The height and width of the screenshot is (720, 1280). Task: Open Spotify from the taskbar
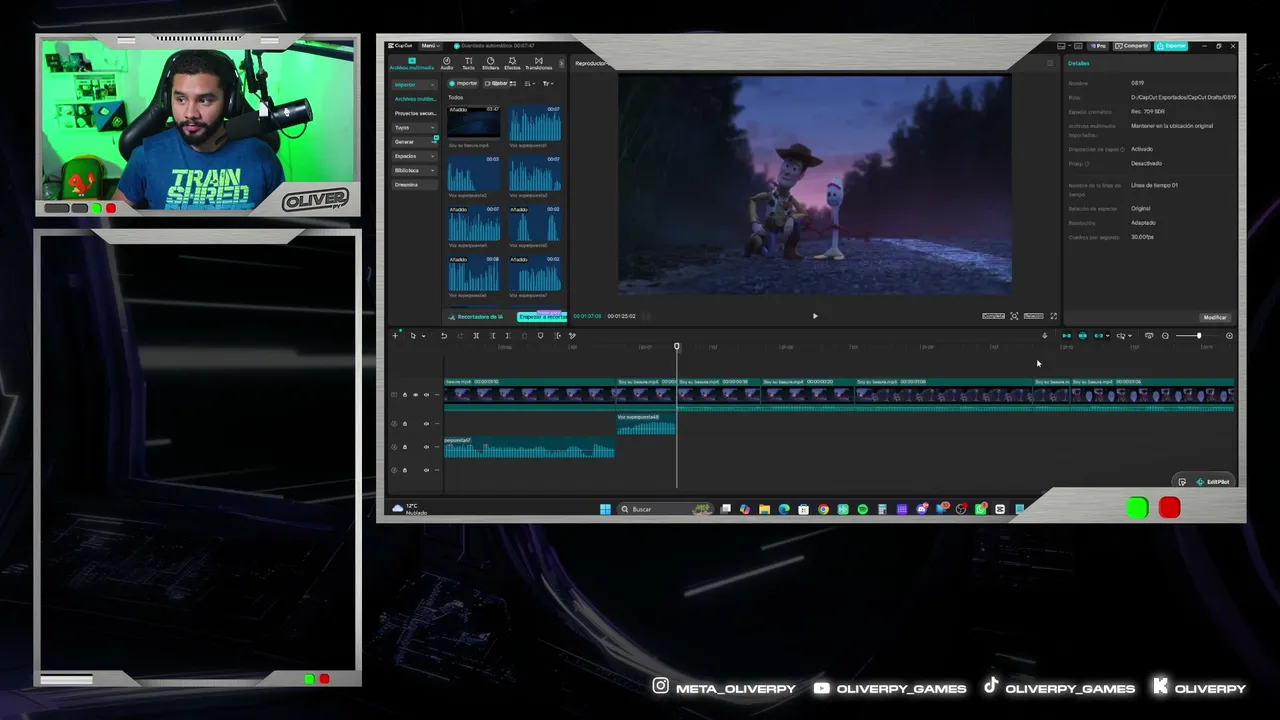tap(862, 509)
